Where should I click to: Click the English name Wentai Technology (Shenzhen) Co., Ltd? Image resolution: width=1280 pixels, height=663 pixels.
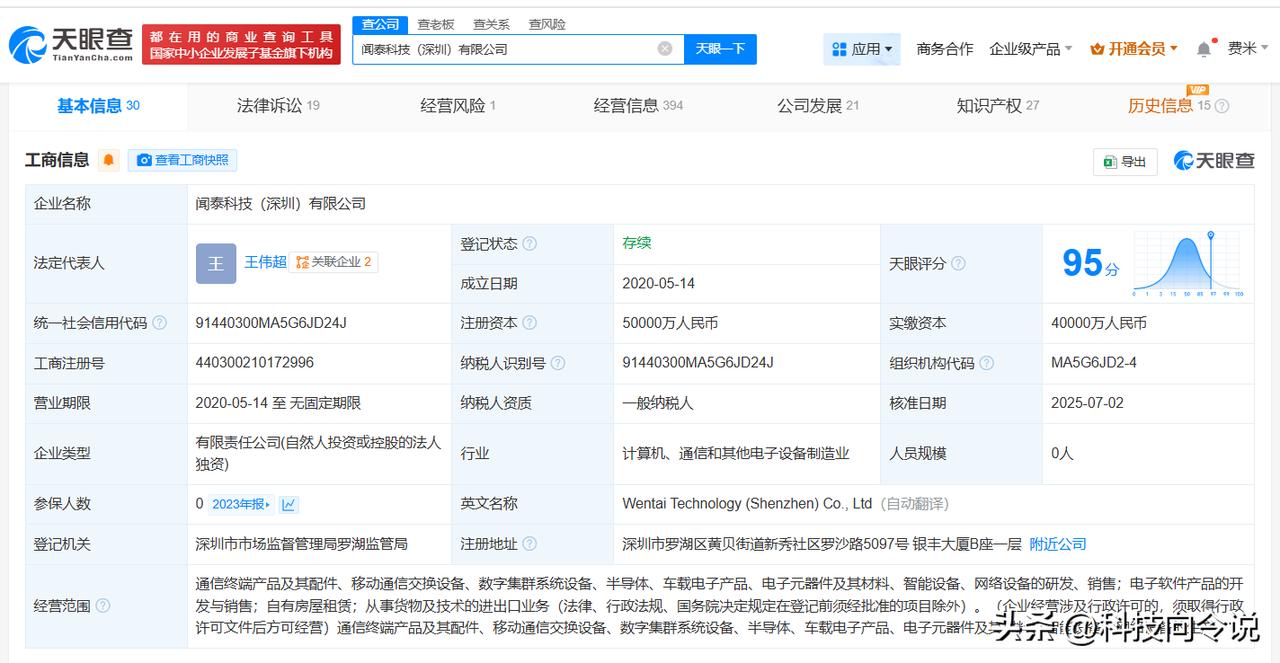(747, 504)
